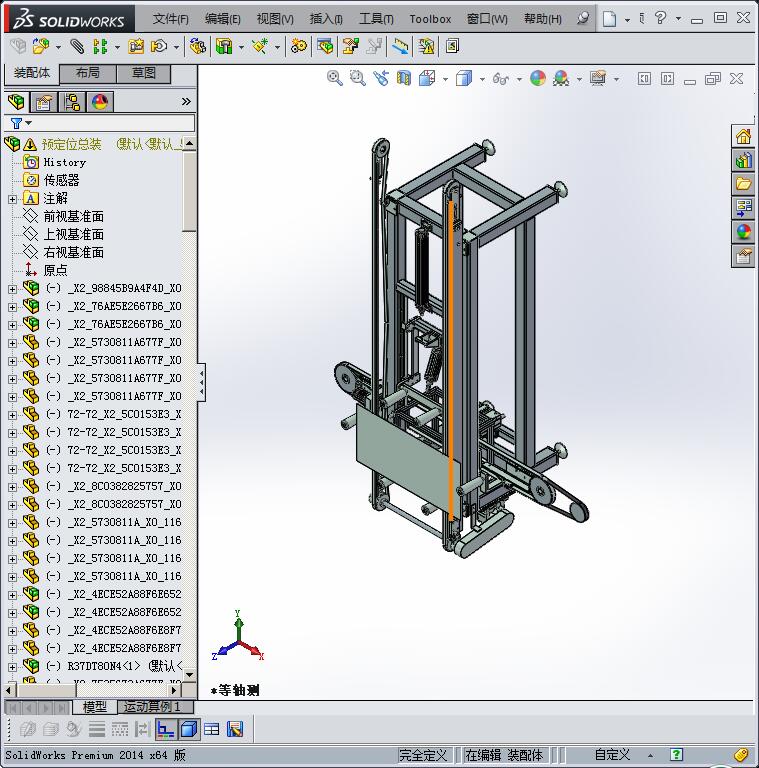Click the green help question mark in status bar
The height and width of the screenshot is (768, 759).
pos(676,755)
